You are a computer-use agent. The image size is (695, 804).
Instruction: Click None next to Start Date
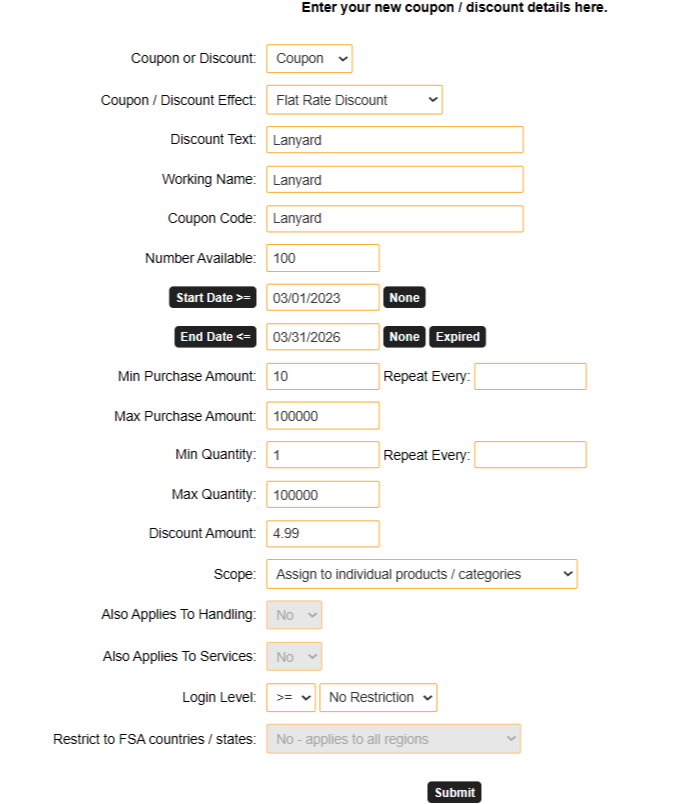pyautogui.click(x=404, y=298)
